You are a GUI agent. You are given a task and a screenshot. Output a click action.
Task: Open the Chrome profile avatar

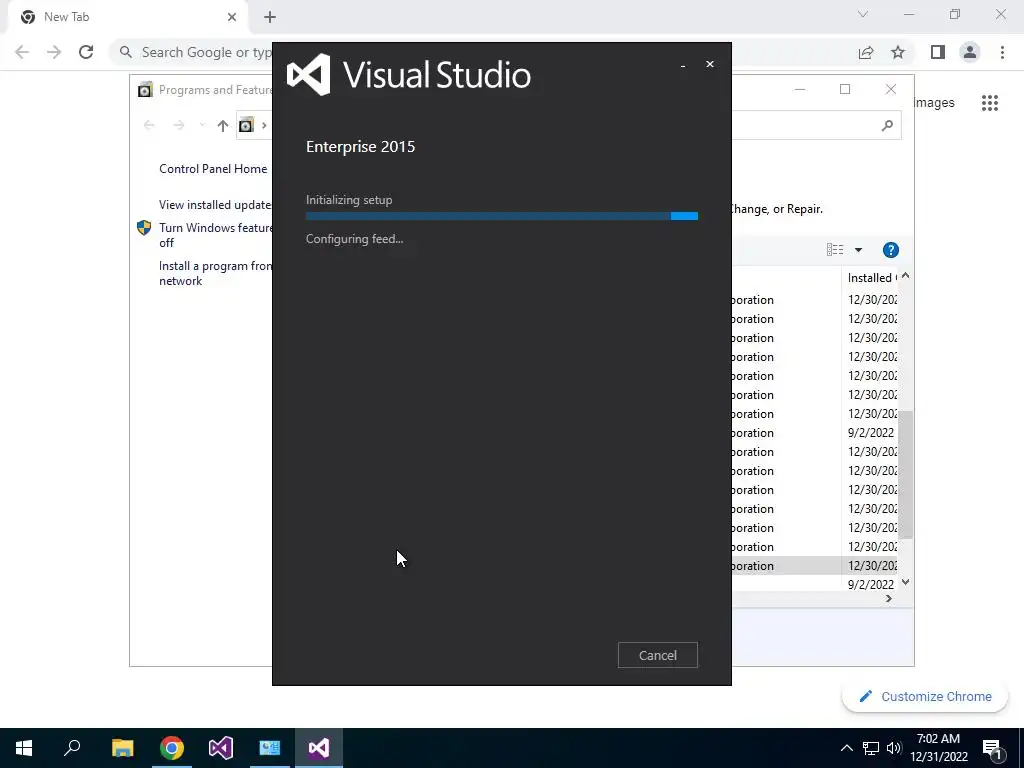point(970,52)
